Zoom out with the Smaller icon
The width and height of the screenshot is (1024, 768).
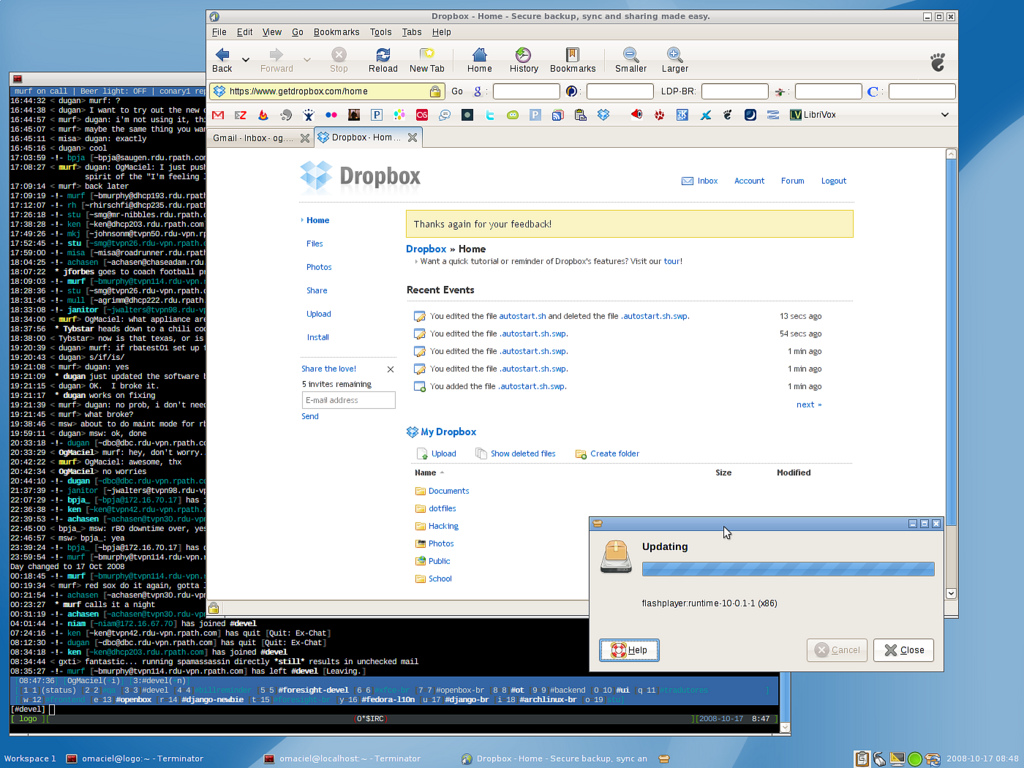(x=630, y=59)
